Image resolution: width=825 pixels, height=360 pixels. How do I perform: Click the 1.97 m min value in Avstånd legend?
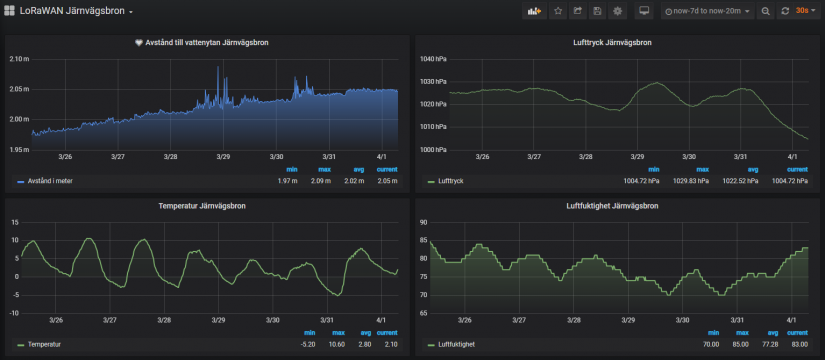click(288, 182)
